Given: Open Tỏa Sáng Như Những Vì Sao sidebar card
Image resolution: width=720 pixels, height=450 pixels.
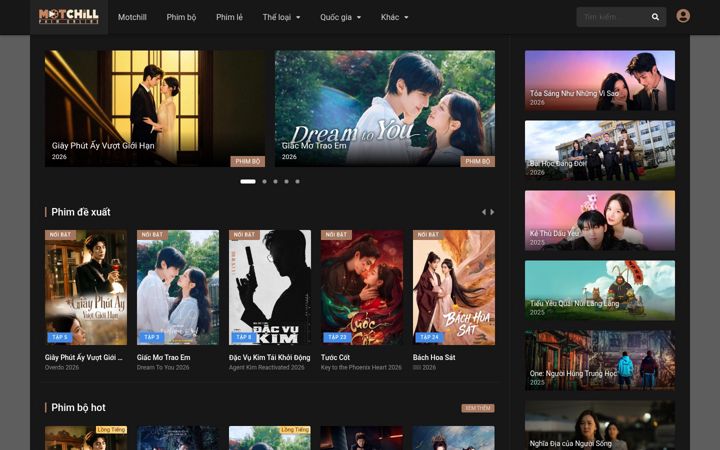Looking at the screenshot, I should (x=600, y=80).
